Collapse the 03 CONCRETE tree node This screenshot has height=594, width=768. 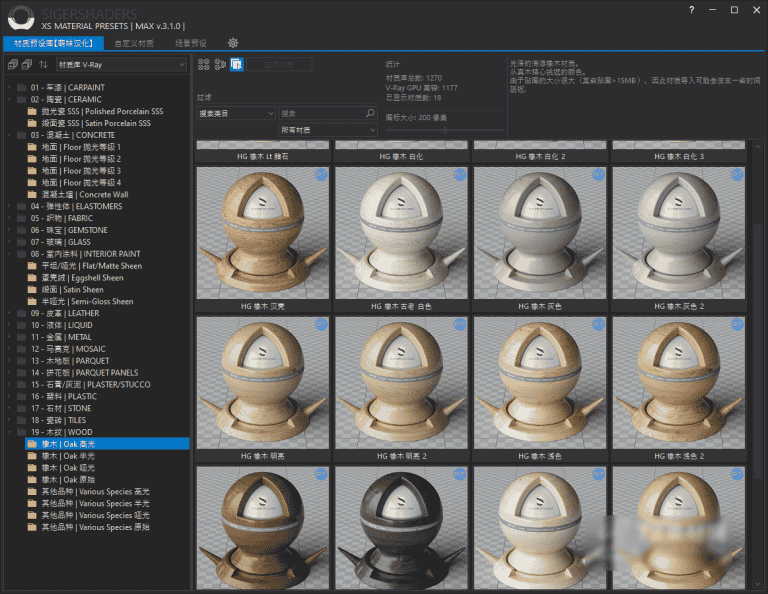pyautogui.click(x=9, y=135)
